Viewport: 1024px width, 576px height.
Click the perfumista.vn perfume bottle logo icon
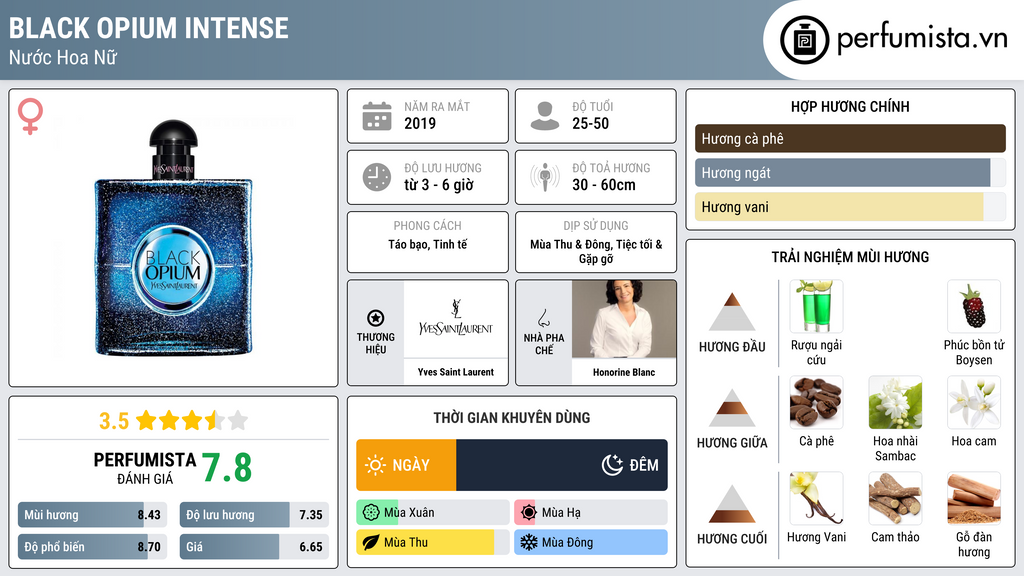pyautogui.click(x=804, y=40)
